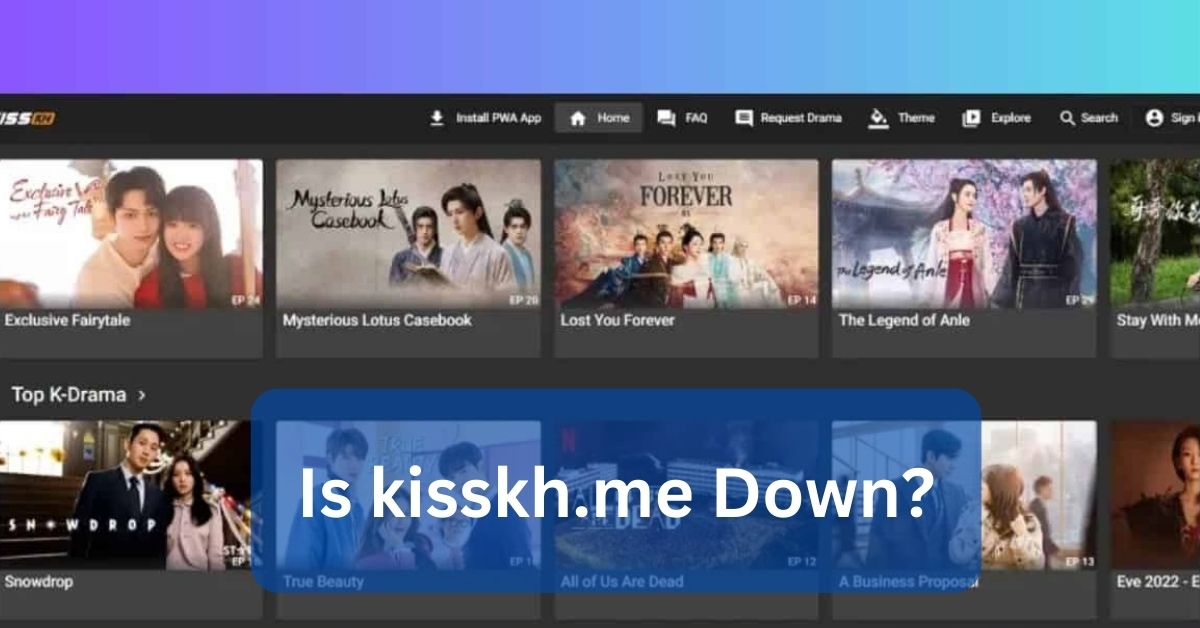
Task: Open Stay With Me poster
Action: tap(1155, 234)
